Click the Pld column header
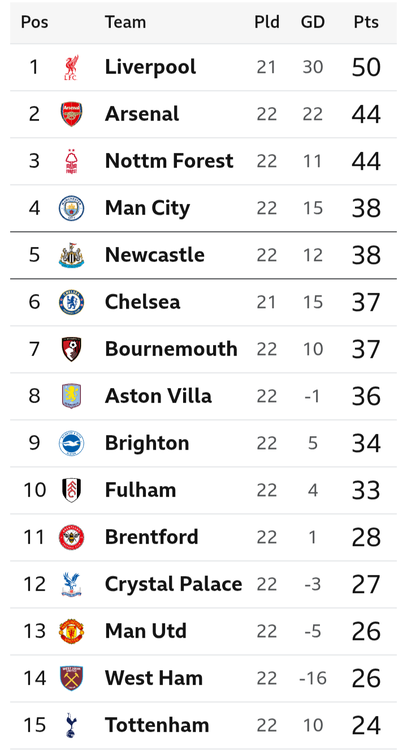 click(267, 22)
